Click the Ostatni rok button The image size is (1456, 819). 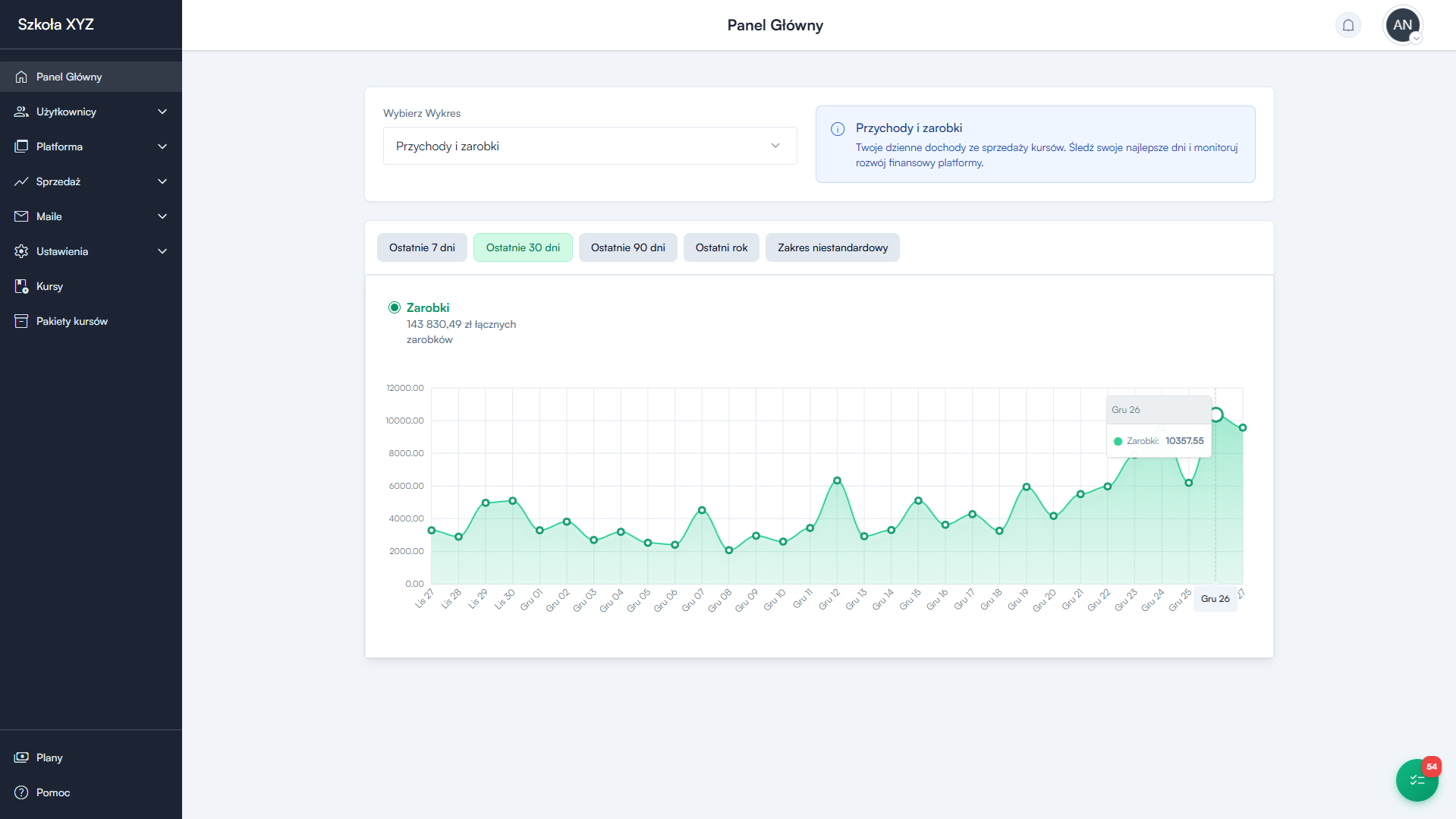click(721, 247)
